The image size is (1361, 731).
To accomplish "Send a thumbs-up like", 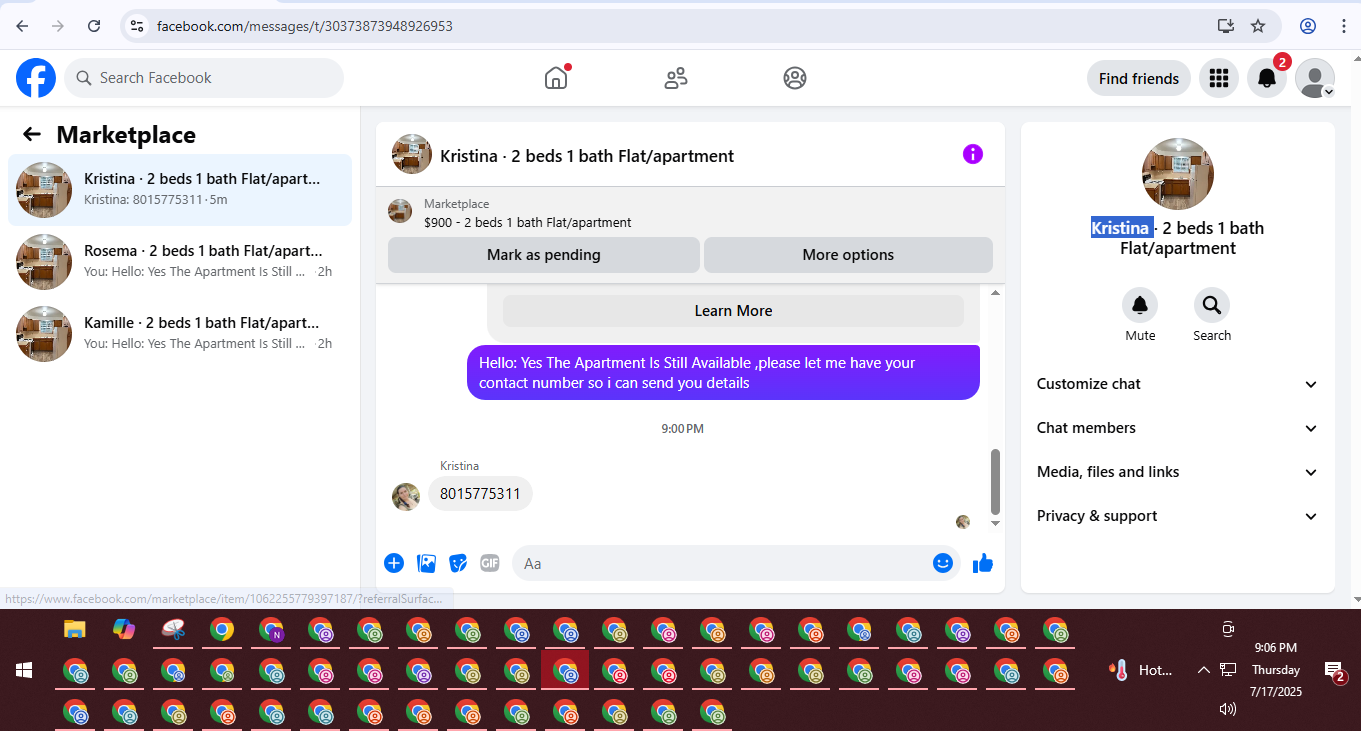I will point(983,563).
